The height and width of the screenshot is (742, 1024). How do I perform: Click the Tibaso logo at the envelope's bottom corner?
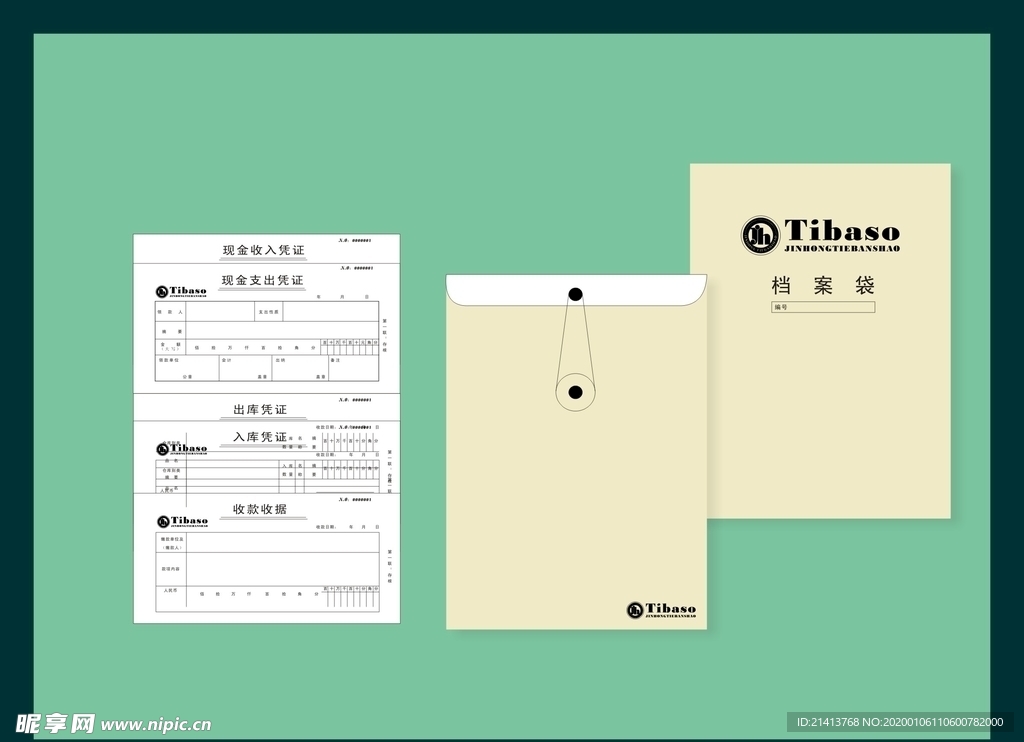[x=661, y=610]
